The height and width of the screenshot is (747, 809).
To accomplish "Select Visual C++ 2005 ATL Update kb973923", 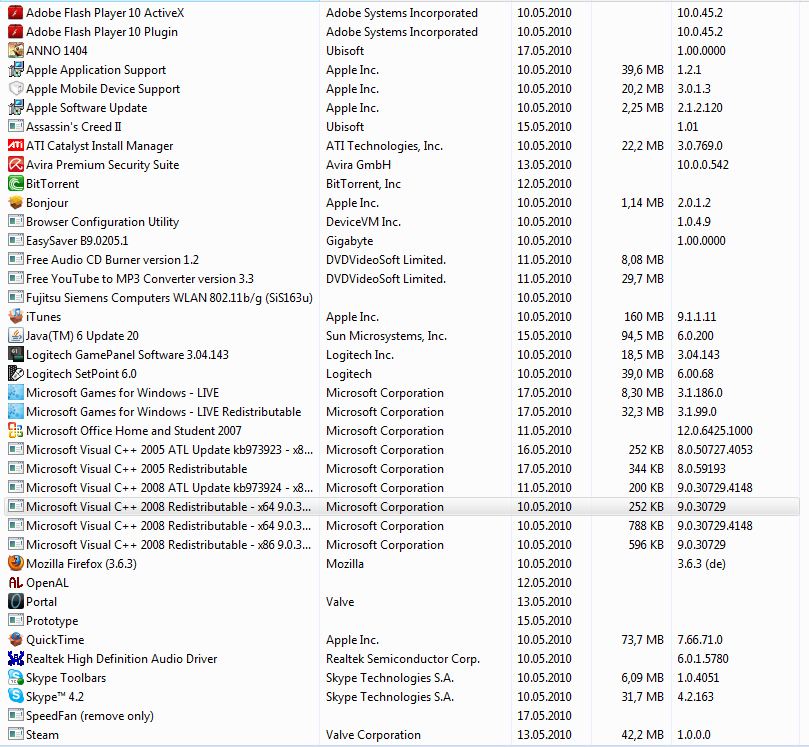I will [x=402, y=450].
